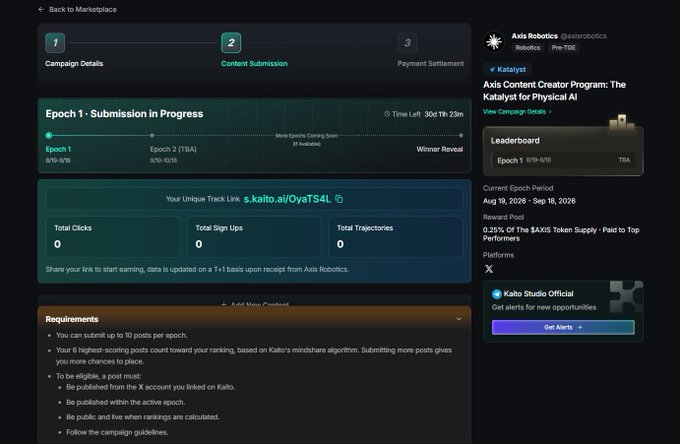The width and height of the screenshot is (680, 444).
Task: Click the Kaito Studio Official title
Action: tap(538, 294)
